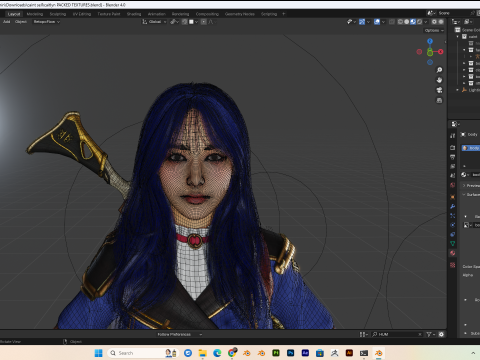Click the HUM search field in bottom editor
This screenshot has height=360, width=480.
pos(397,334)
